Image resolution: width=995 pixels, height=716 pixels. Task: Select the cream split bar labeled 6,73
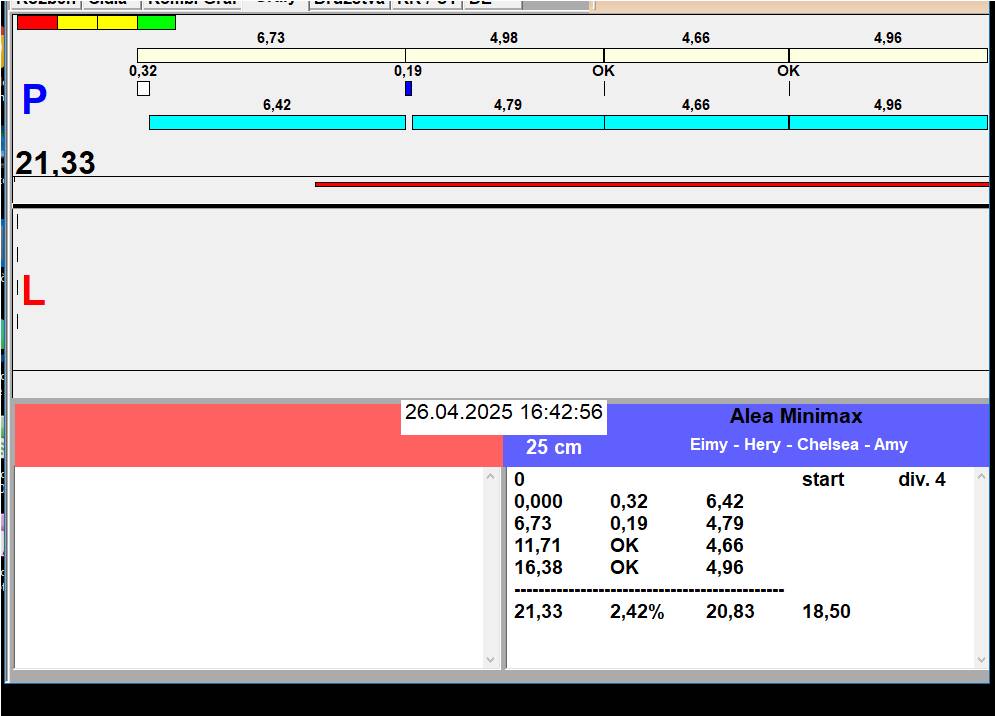coord(271,55)
